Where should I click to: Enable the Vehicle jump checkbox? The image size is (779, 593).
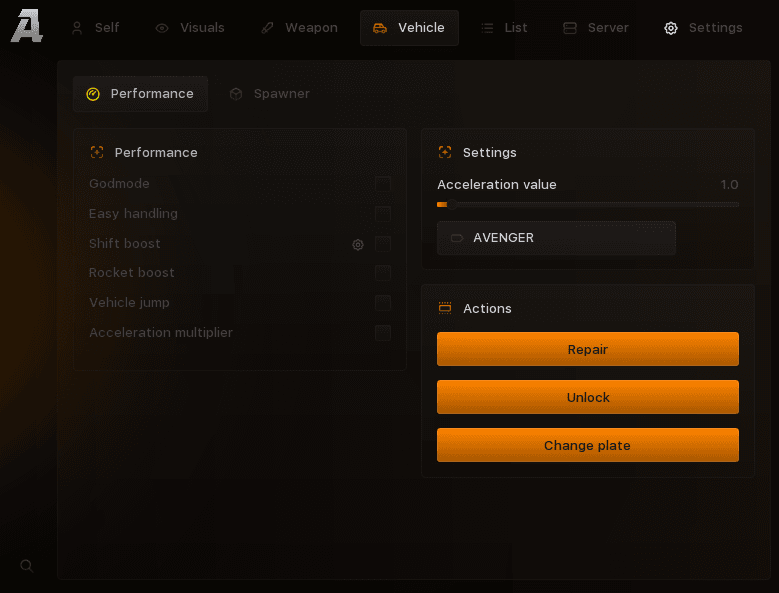coord(383,303)
